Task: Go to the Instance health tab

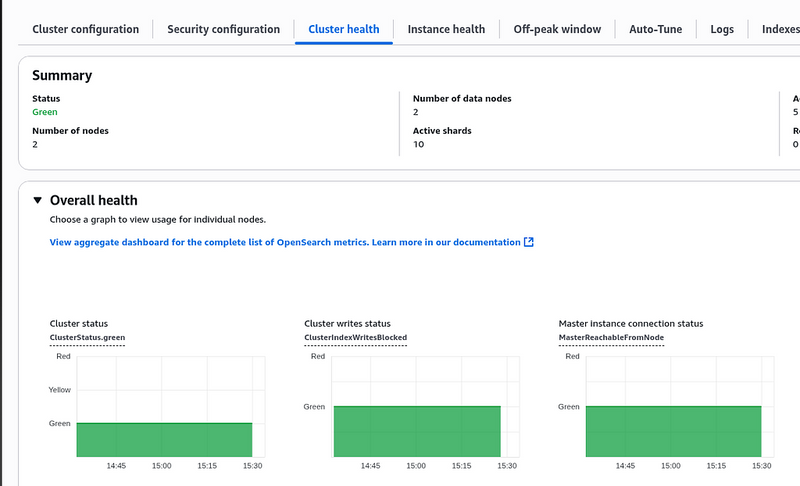Action: click(446, 29)
